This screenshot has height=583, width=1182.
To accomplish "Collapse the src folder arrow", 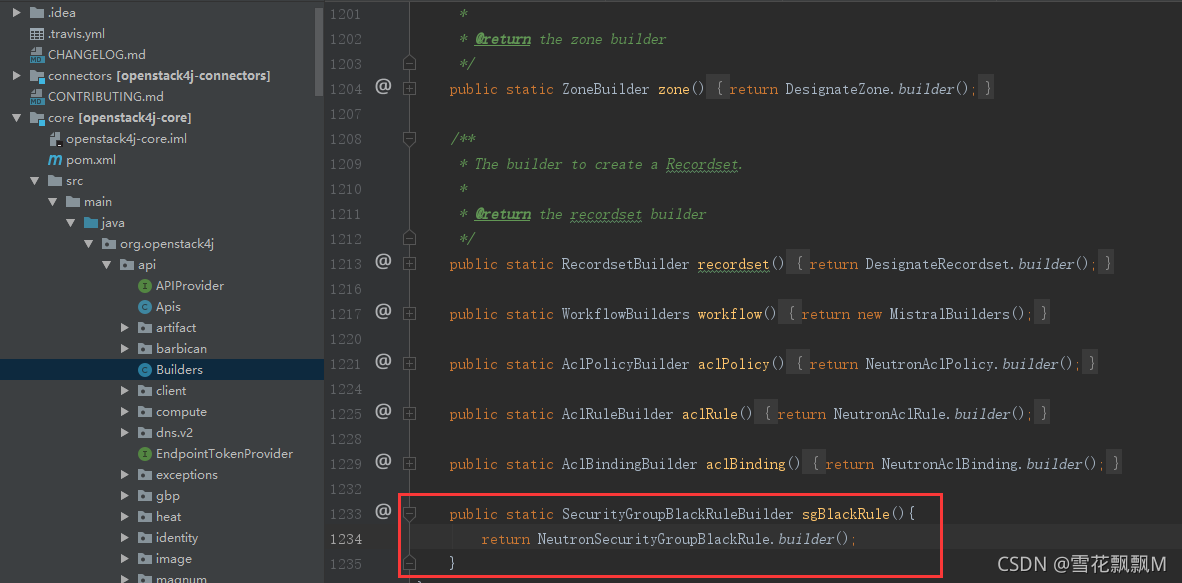I will tap(35, 181).
